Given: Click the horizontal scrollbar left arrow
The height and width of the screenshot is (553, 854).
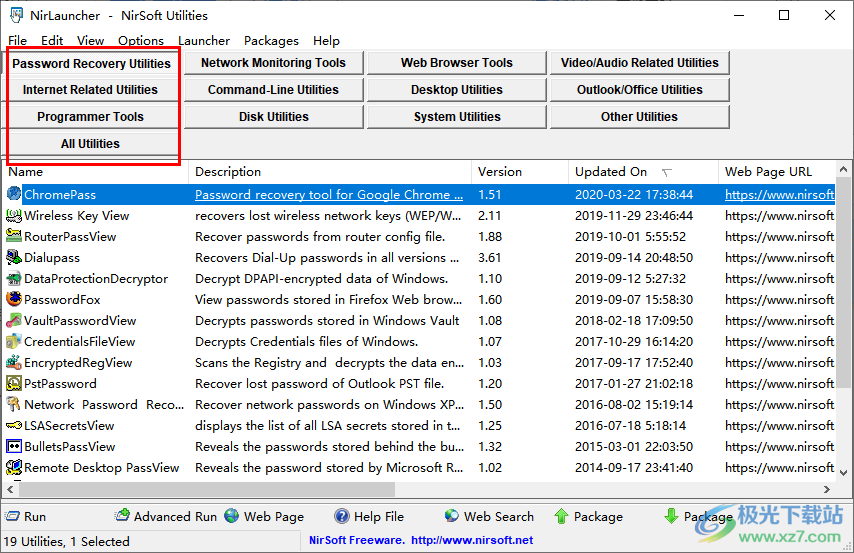Looking at the screenshot, I should pyautogui.click(x=10, y=489).
